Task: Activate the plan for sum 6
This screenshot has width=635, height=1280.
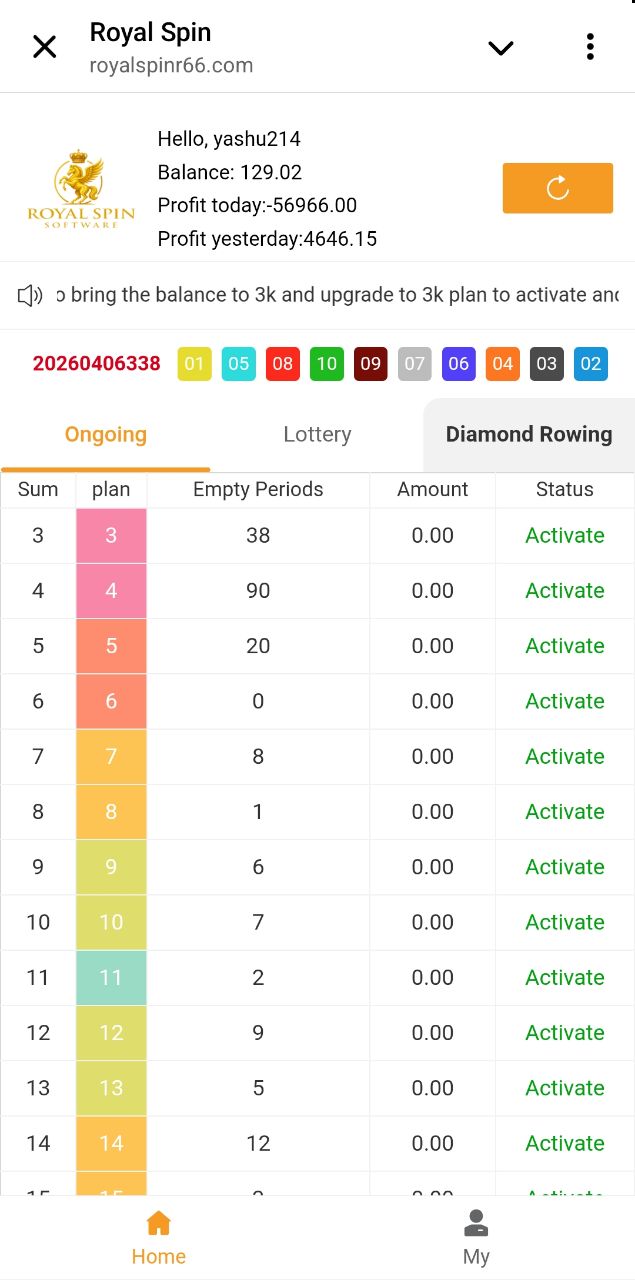Action: click(565, 701)
